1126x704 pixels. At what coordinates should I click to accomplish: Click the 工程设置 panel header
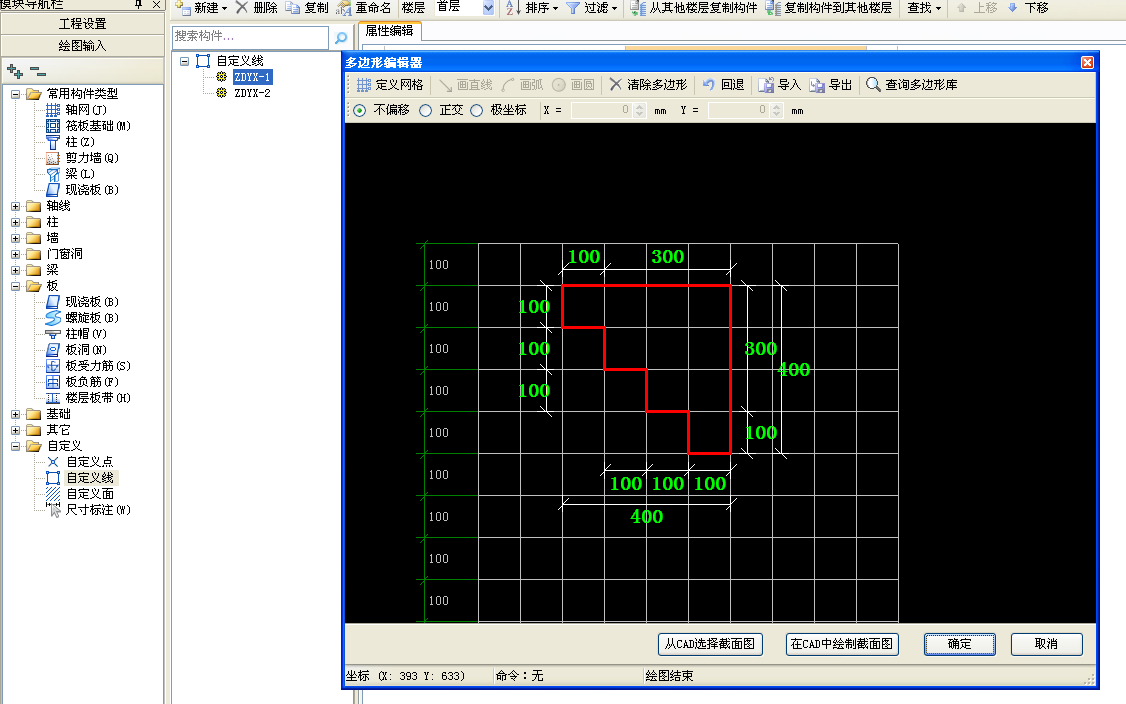point(83,24)
